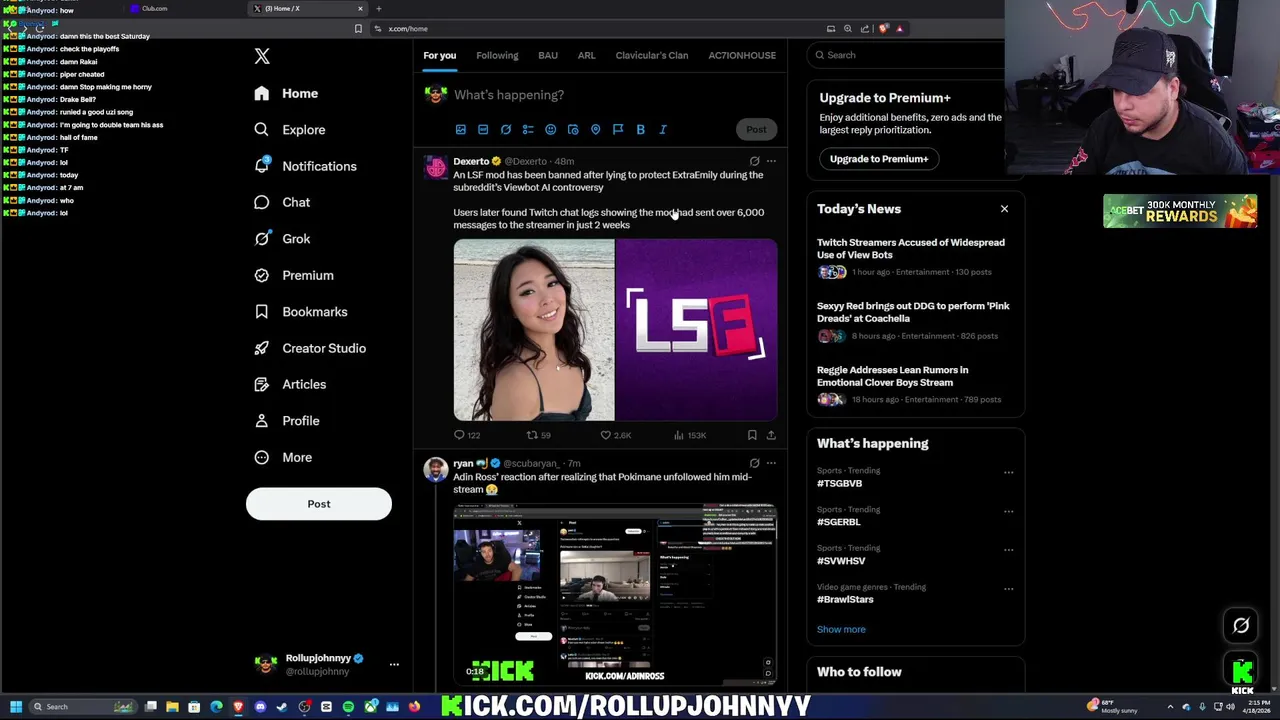Open Grok from the sidebar
The width and height of the screenshot is (1280, 720).
(282, 239)
